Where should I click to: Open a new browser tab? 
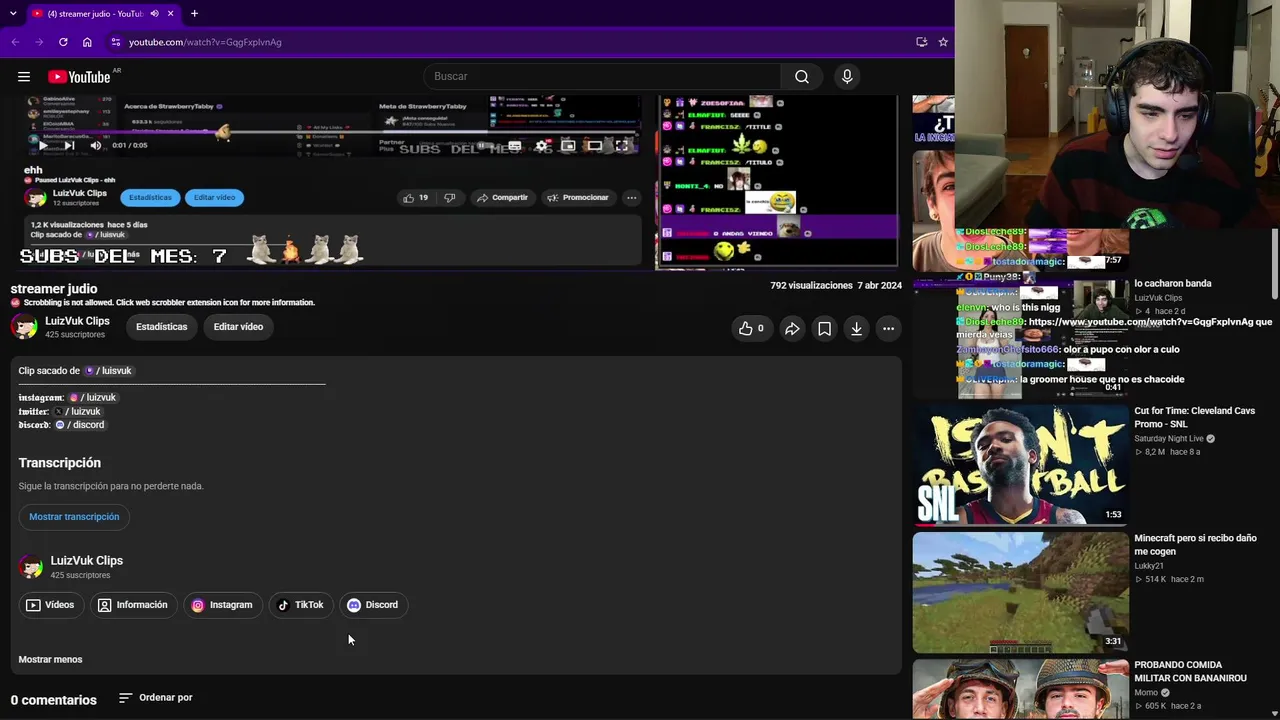tap(194, 14)
